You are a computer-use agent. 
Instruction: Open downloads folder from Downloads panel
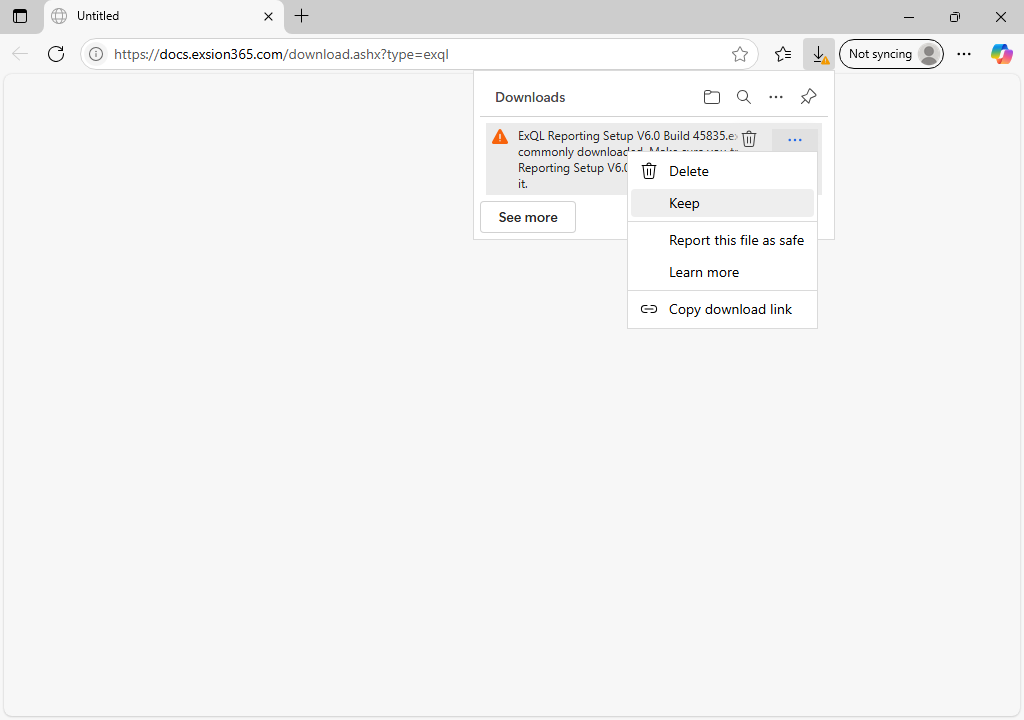pyautogui.click(x=712, y=97)
